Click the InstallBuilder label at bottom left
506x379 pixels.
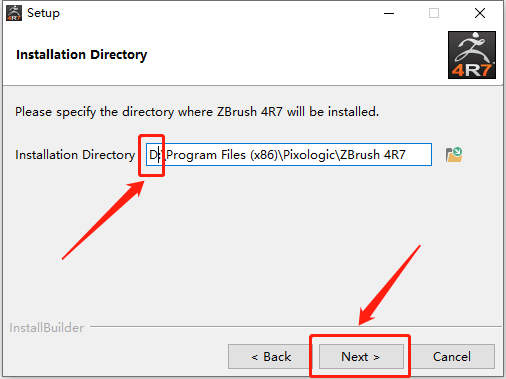(x=47, y=328)
